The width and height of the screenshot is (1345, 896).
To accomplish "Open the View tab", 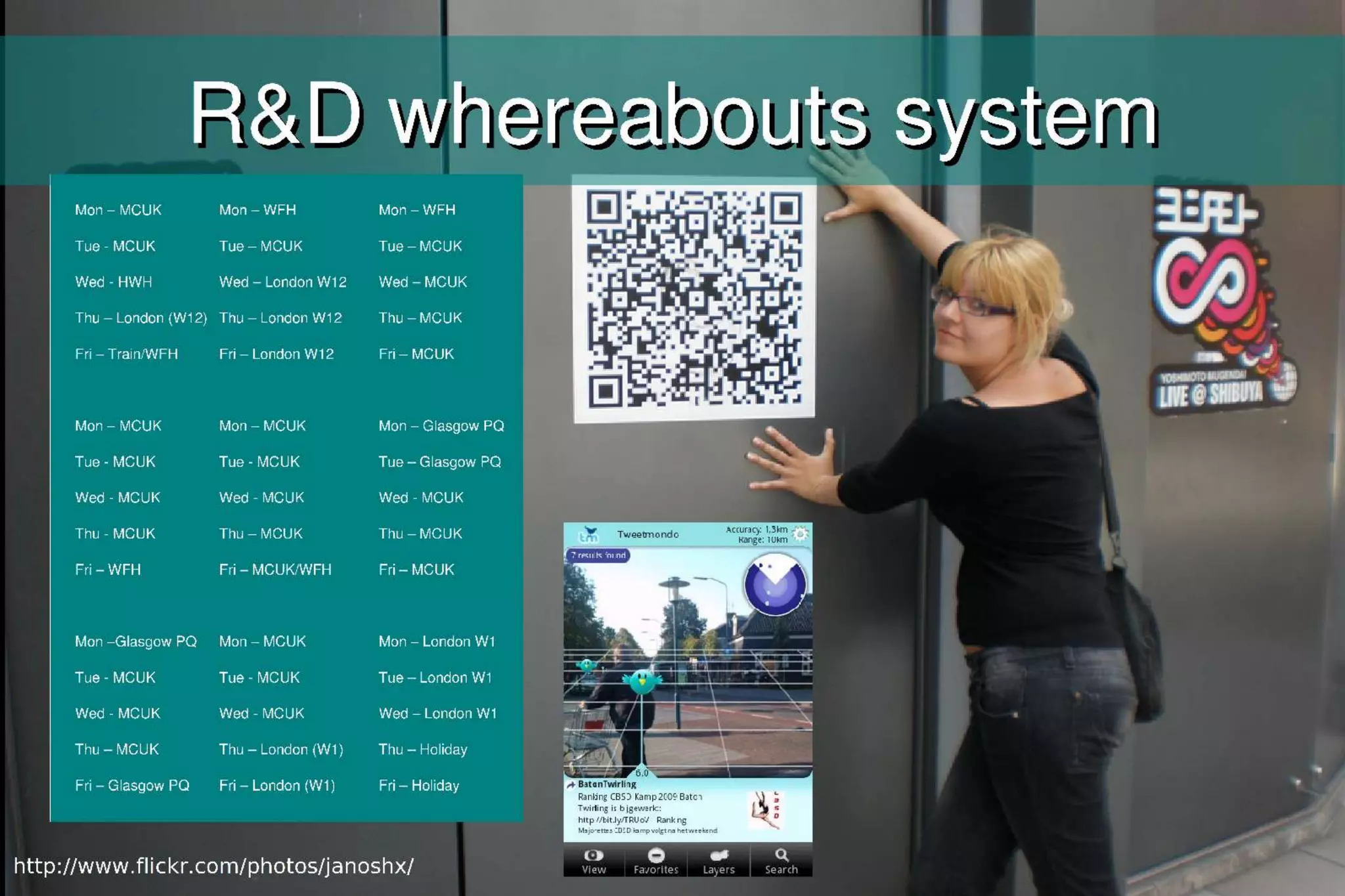I will coord(594,861).
